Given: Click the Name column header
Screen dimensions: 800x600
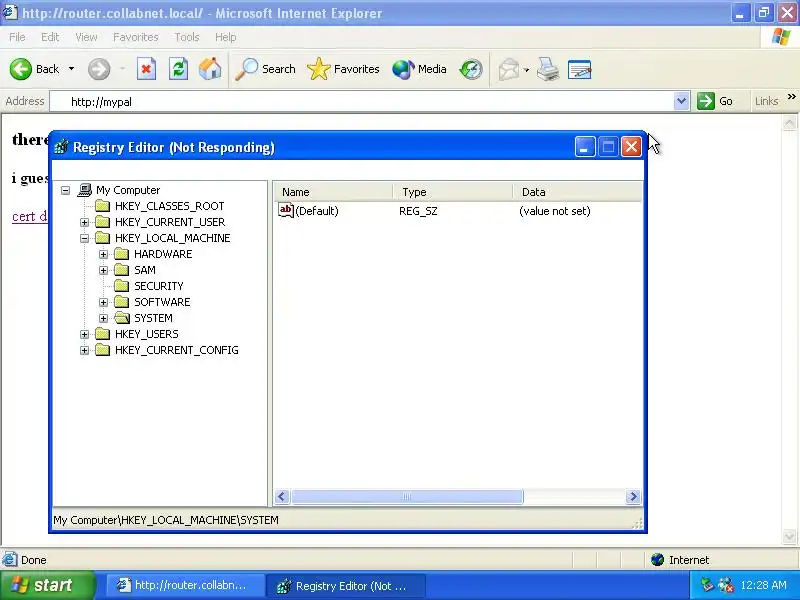Looking at the screenshot, I should pos(334,192).
